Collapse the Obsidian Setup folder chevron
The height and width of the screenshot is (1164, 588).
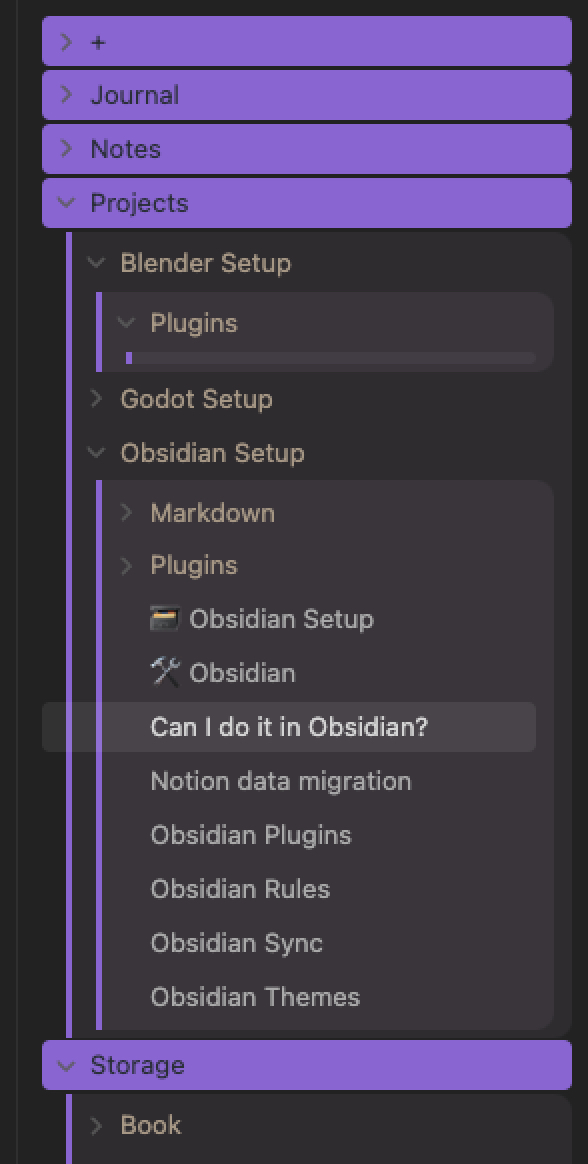point(97,453)
